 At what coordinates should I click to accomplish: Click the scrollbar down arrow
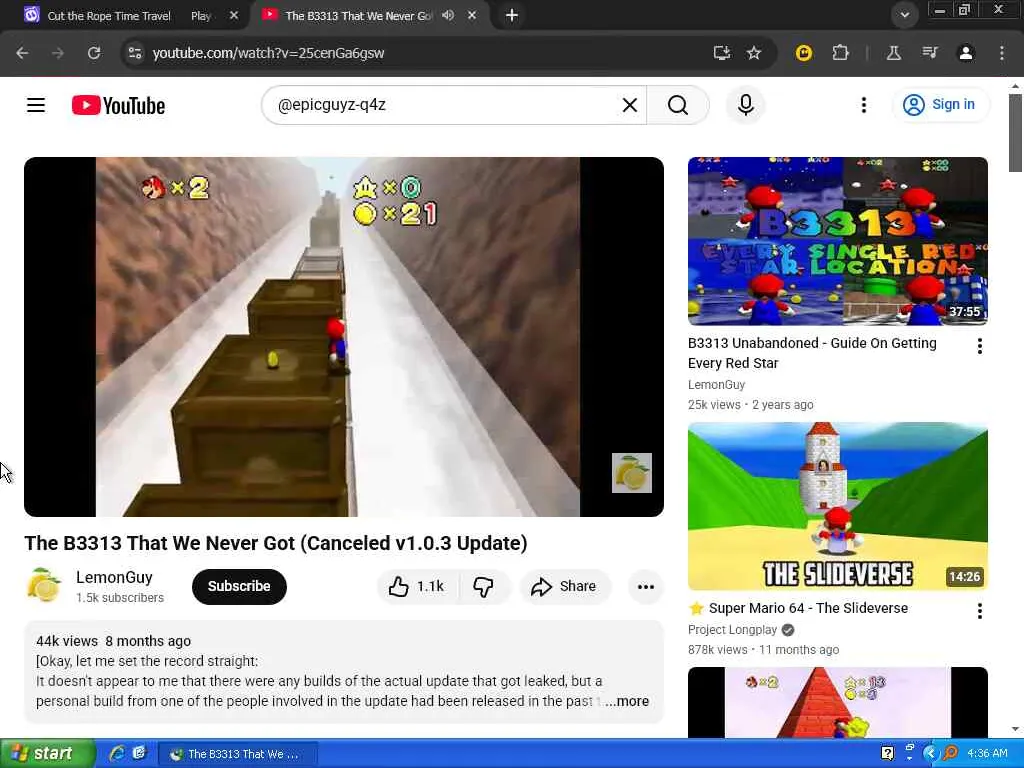click(1014, 729)
